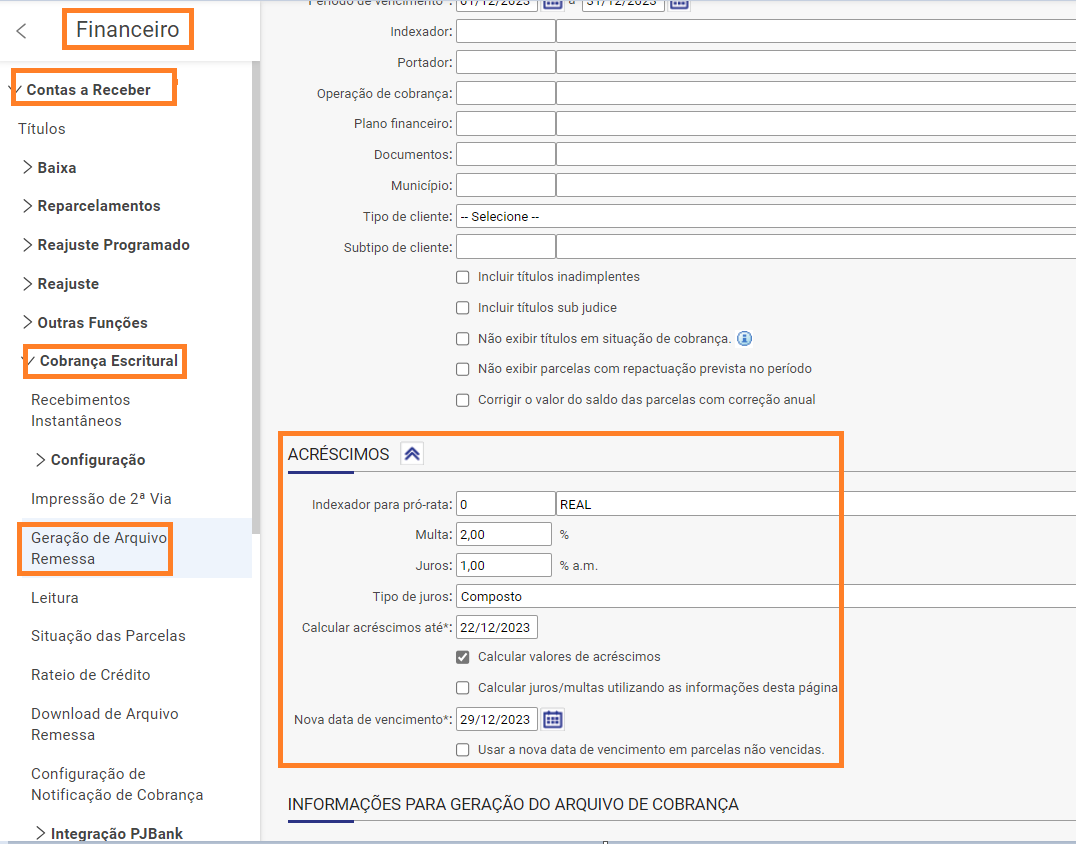Open the Tipo de juros dropdown

tap(766, 596)
